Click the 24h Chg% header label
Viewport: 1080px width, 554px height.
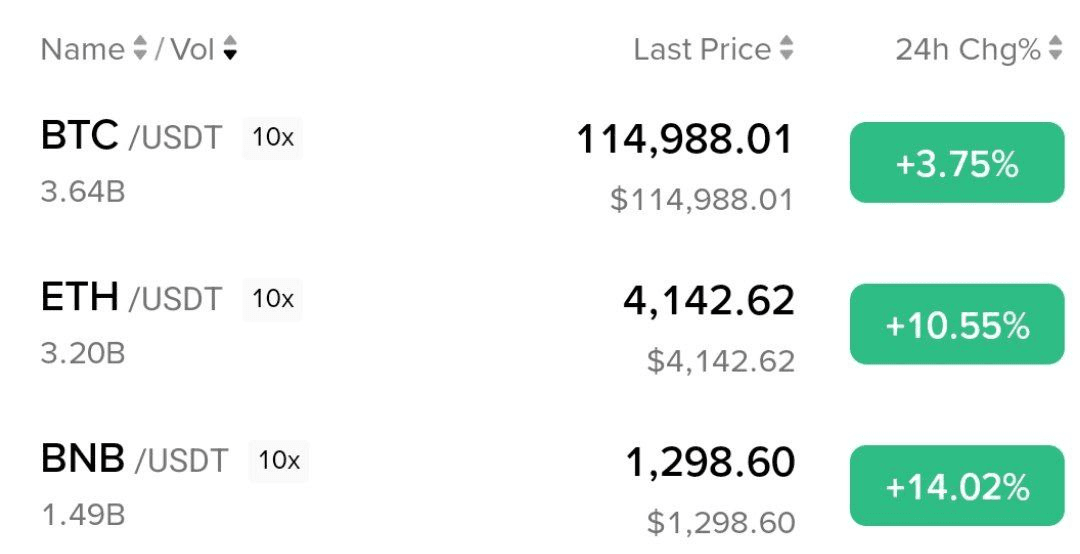click(x=967, y=49)
